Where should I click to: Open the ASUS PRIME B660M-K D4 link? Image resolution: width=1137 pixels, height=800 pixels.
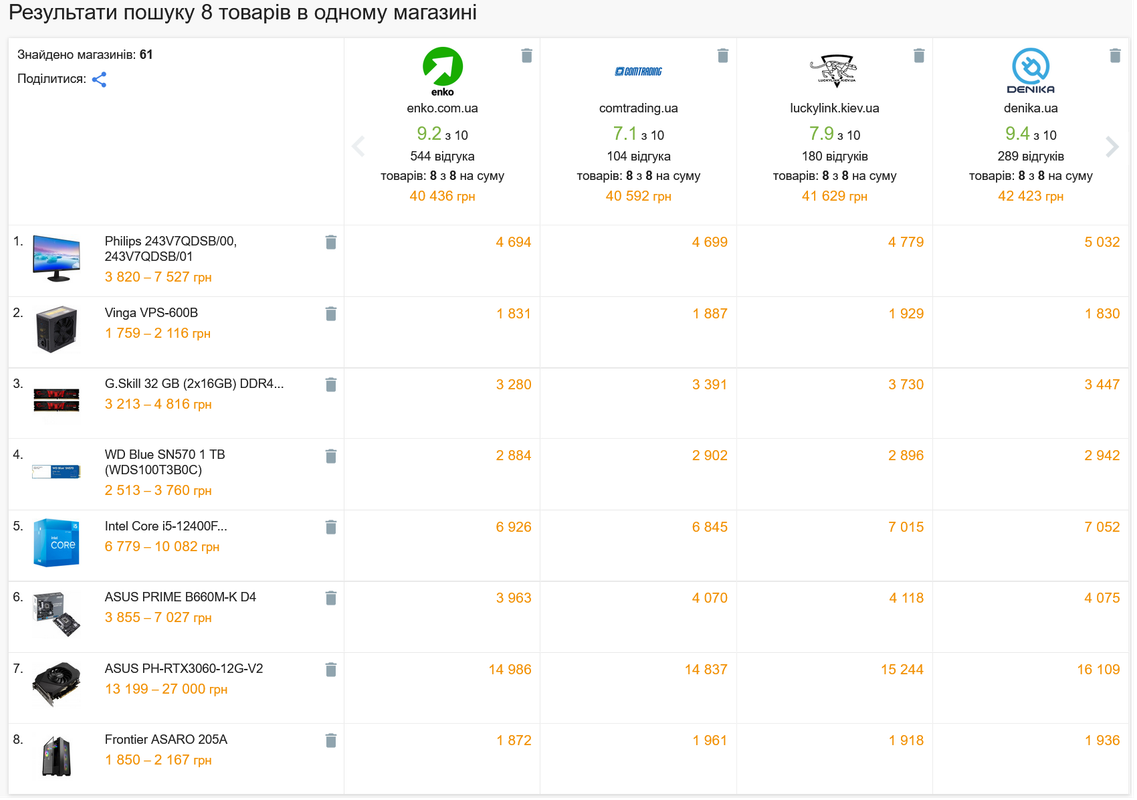point(181,598)
